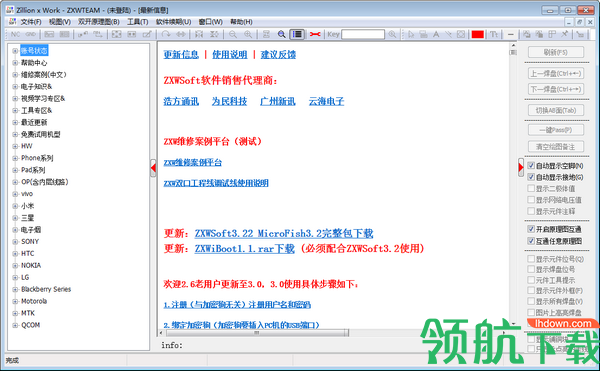The width and height of the screenshot is (600, 371).
Task: Click the copy layers toolbar icon
Action: point(527,34)
